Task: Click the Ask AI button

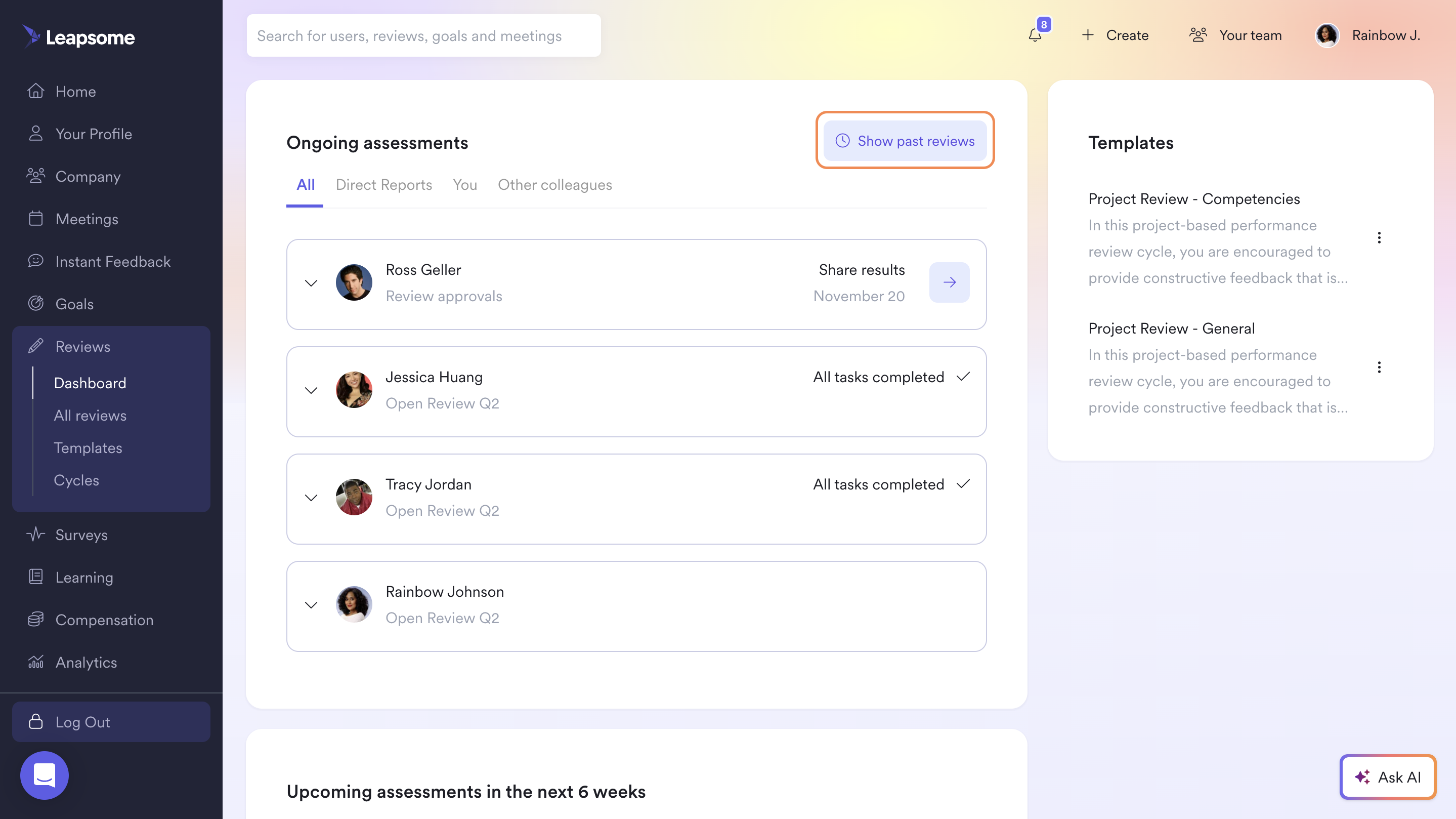Action: [1387, 776]
